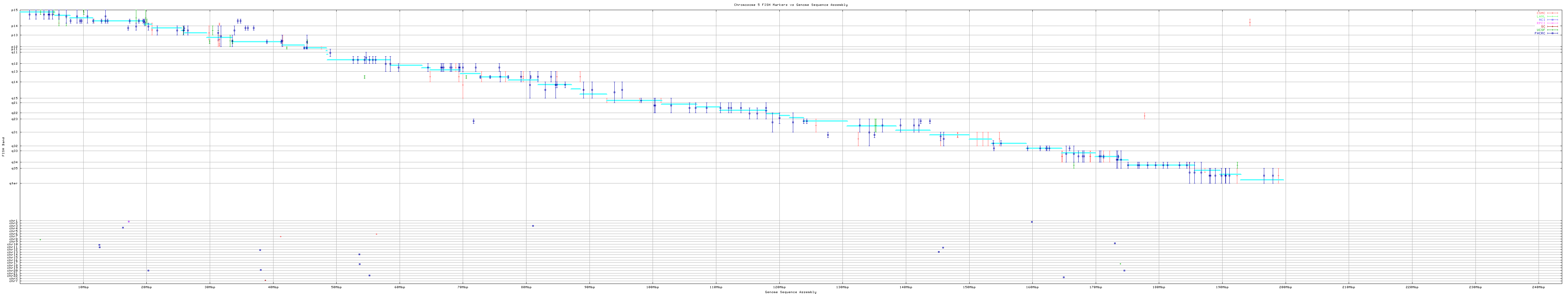The width and height of the screenshot is (1568, 294).
Task: Click the chr1 row label
Action: click(x=13, y=221)
